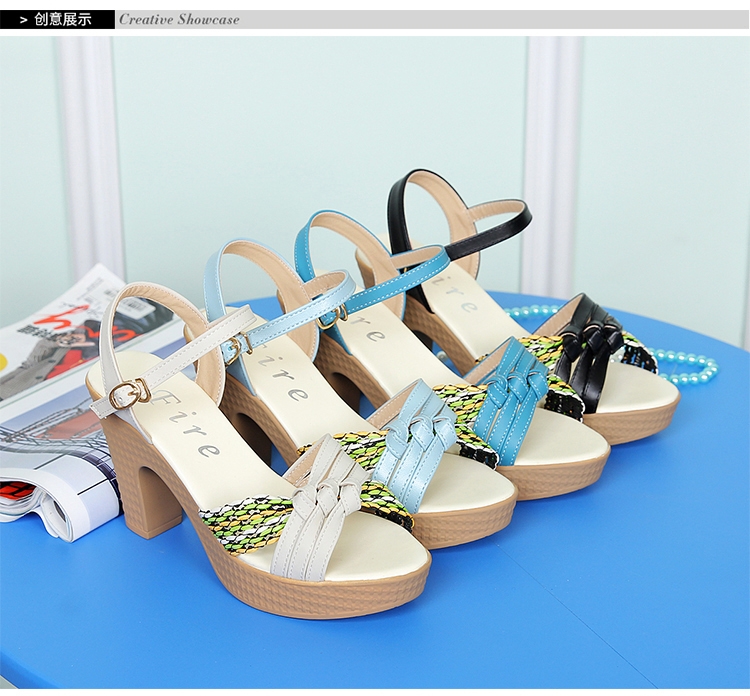Select the Creative Showcase heading text
The image size is (750, 696).
coord(179,19)
